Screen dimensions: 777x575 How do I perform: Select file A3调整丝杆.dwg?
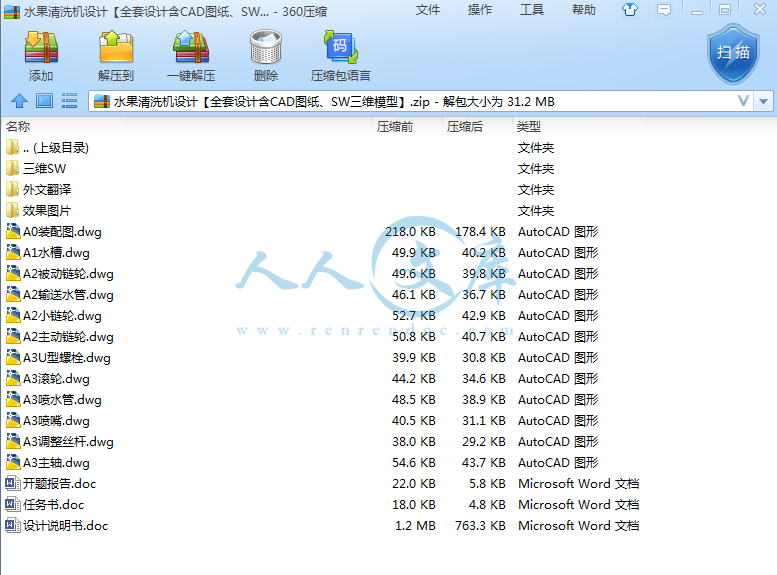click(x=68, y=442)
